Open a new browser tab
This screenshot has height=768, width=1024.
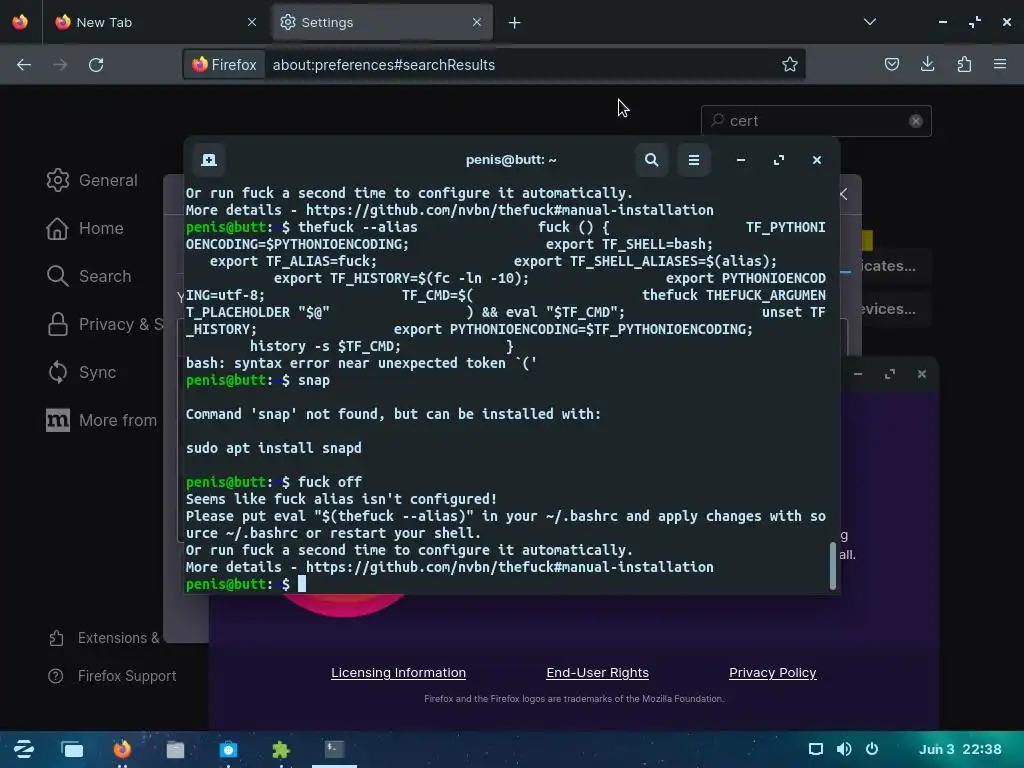coord(515,23)
